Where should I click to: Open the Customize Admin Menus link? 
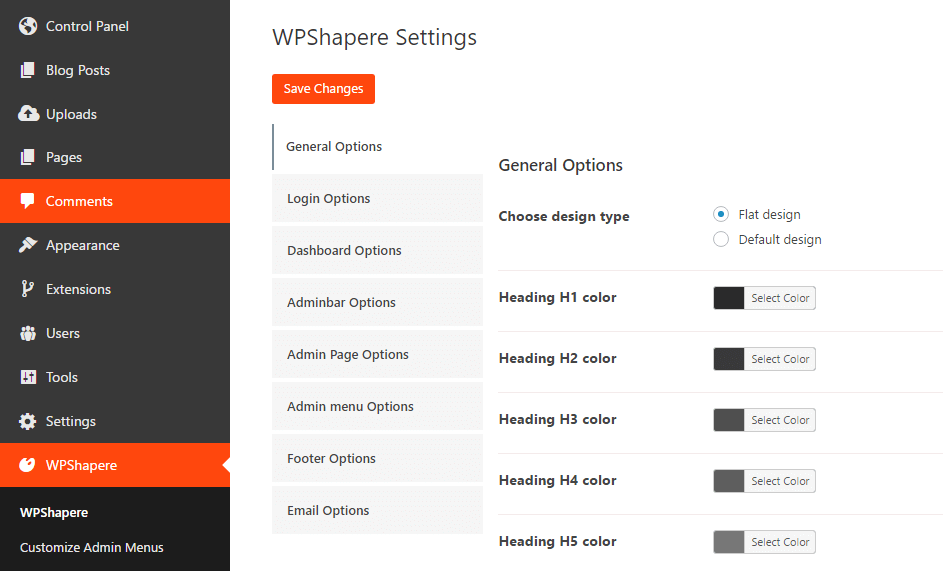(92, 547)
